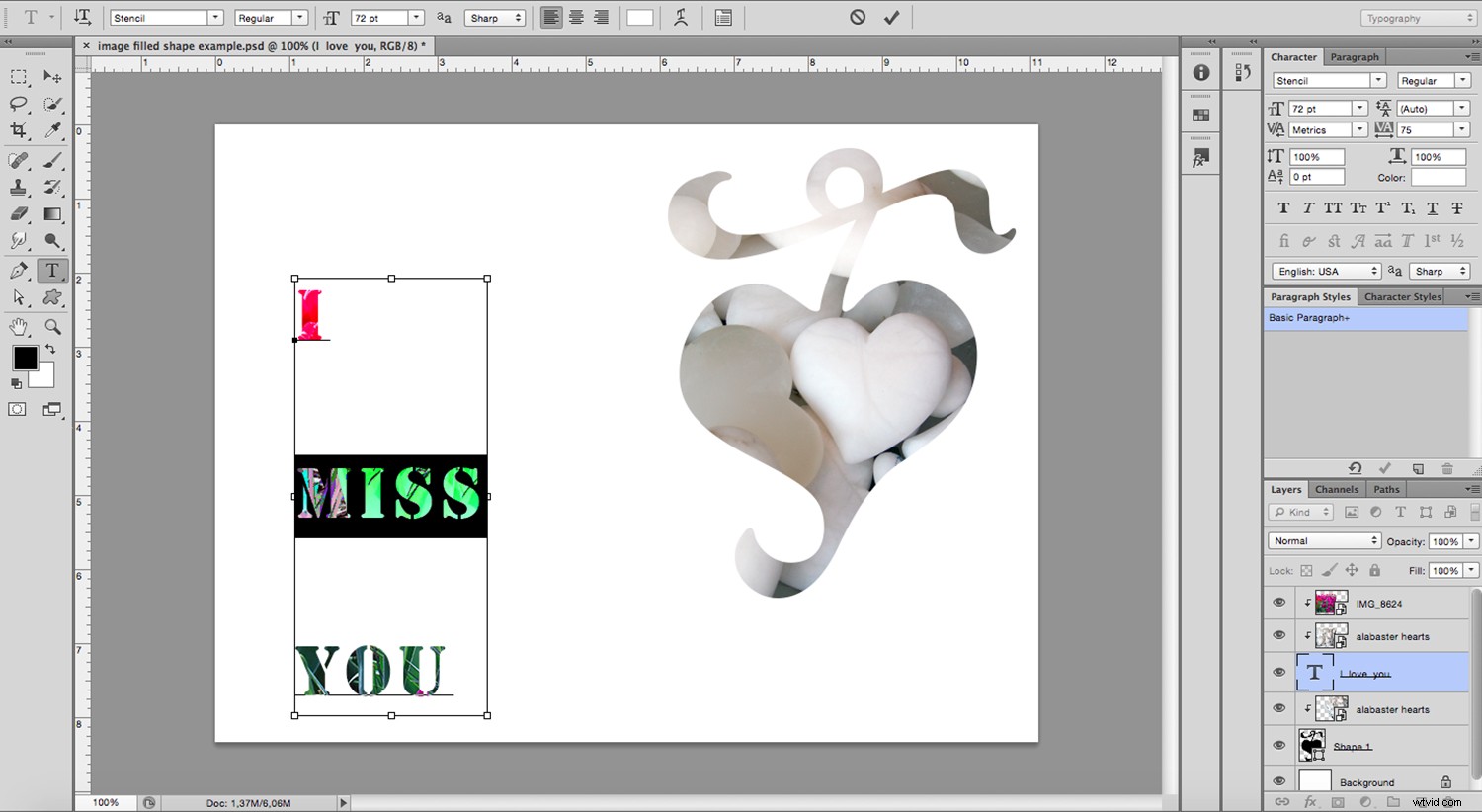The height and width of the screenshot is (812, 1482).
Task: Cancel current edits using the prohibit button
Action: [856, 17]
